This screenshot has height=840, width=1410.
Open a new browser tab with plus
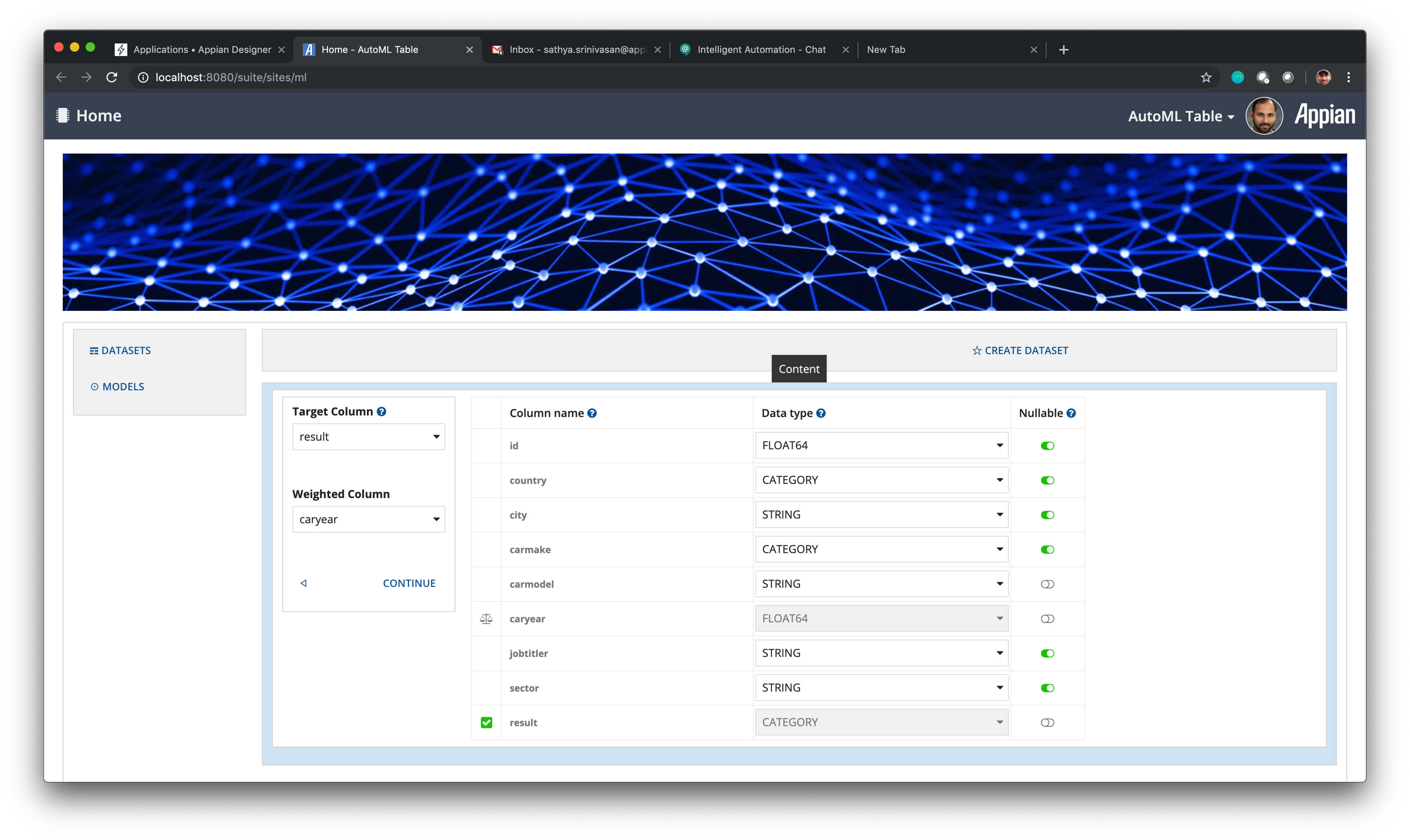[x=1063, y=50]
